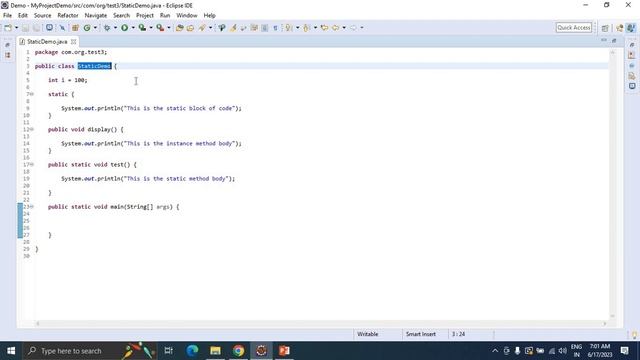This screenshot has height=360, width=640.
Task: Minimize the editor area
Action: (x=604, y=40)
